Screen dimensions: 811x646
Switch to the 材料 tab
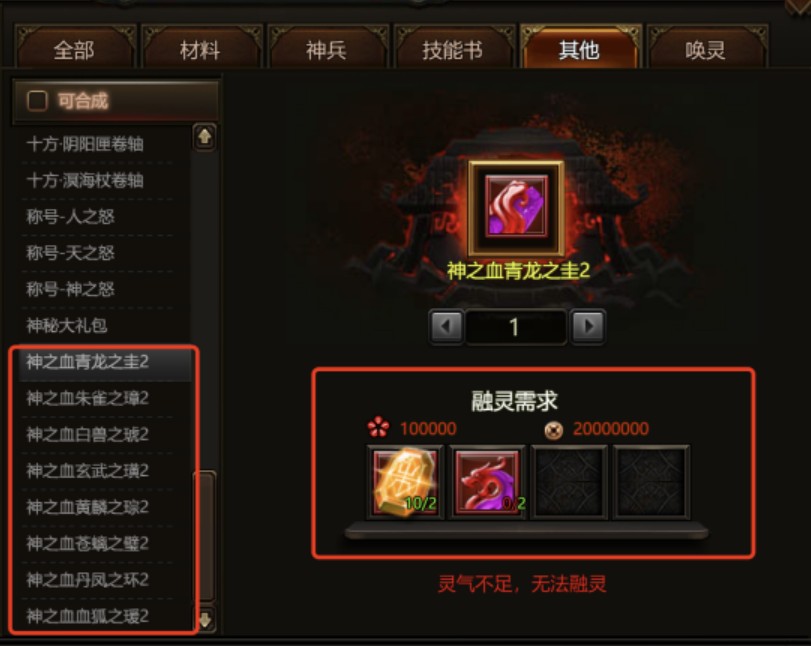click(200, 50)
